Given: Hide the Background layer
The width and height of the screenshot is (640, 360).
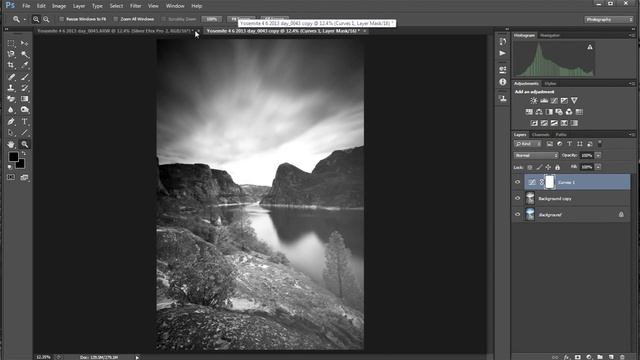Looking at the screenshot, I should pyautogui.click(x=518, y=214).
